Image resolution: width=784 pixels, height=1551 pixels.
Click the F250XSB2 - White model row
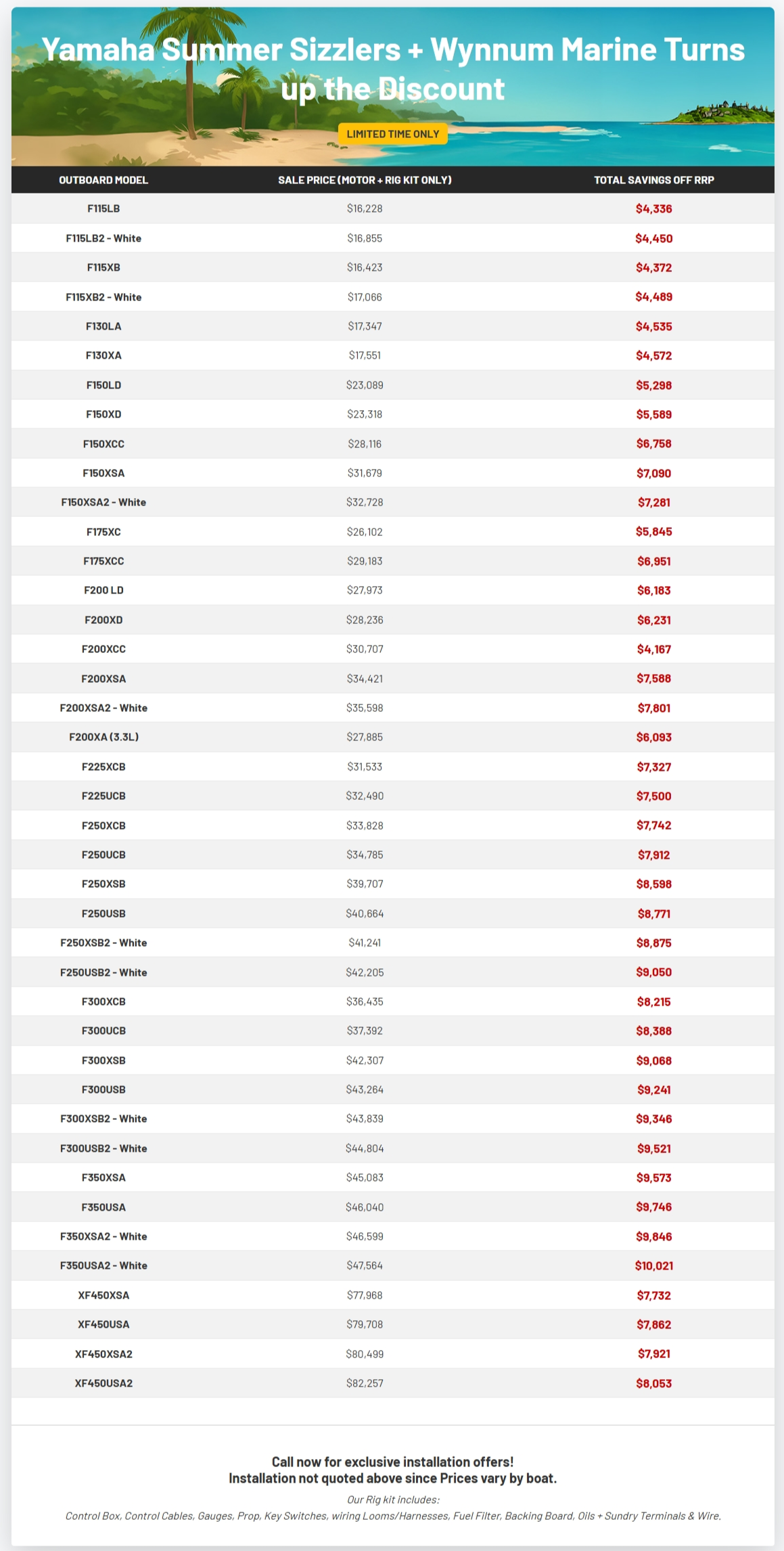point(103,943)
